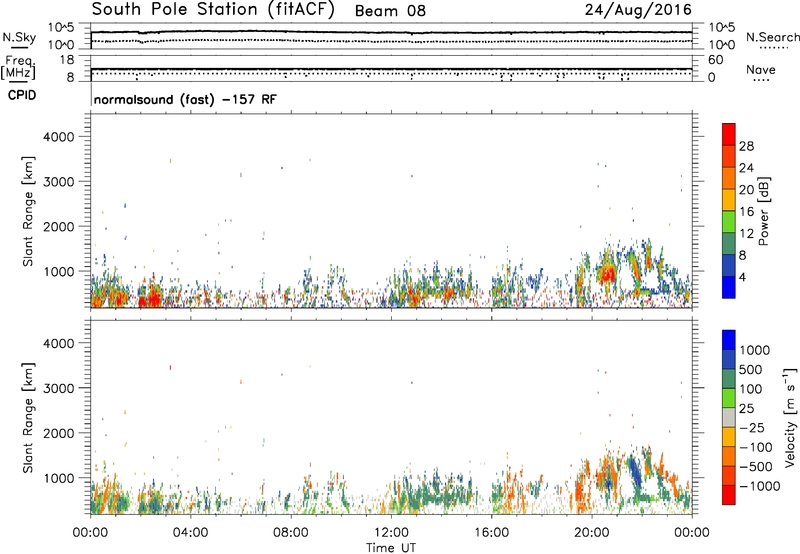
Task: Click the 'Velocity [m s-1]' color bar label
Action: click(790, 417)
